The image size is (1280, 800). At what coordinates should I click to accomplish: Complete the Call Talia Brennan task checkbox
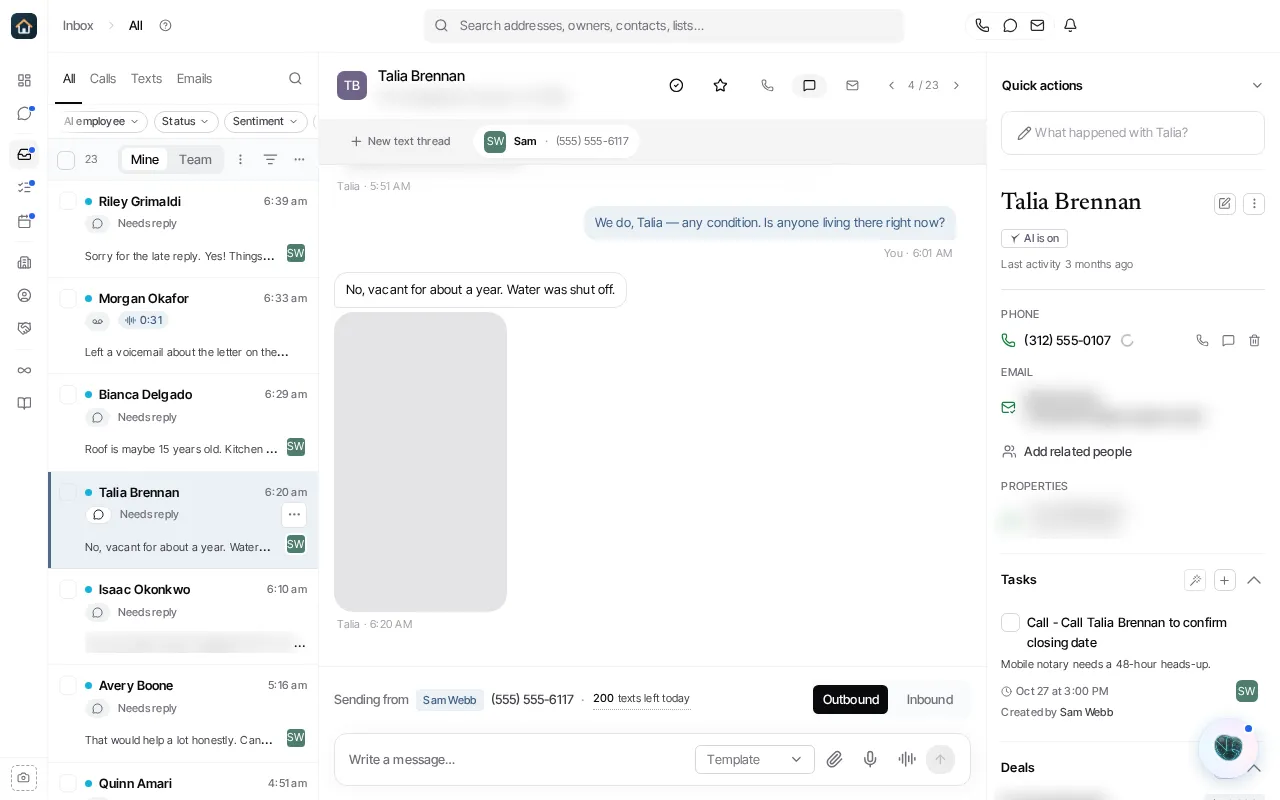coord(1010,622)
